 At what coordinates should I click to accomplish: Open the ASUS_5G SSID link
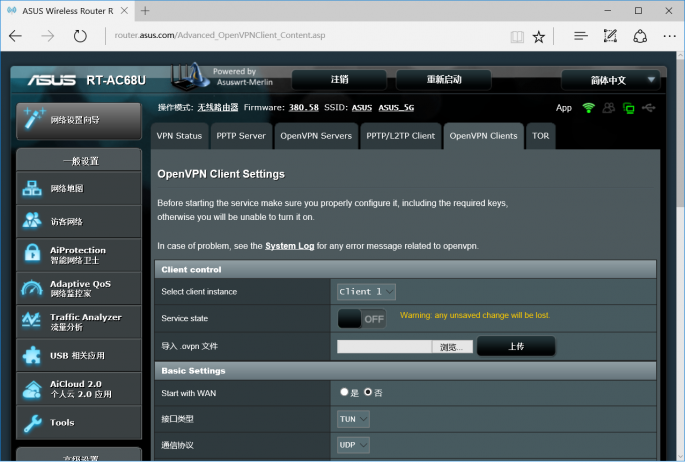[396, 107]
